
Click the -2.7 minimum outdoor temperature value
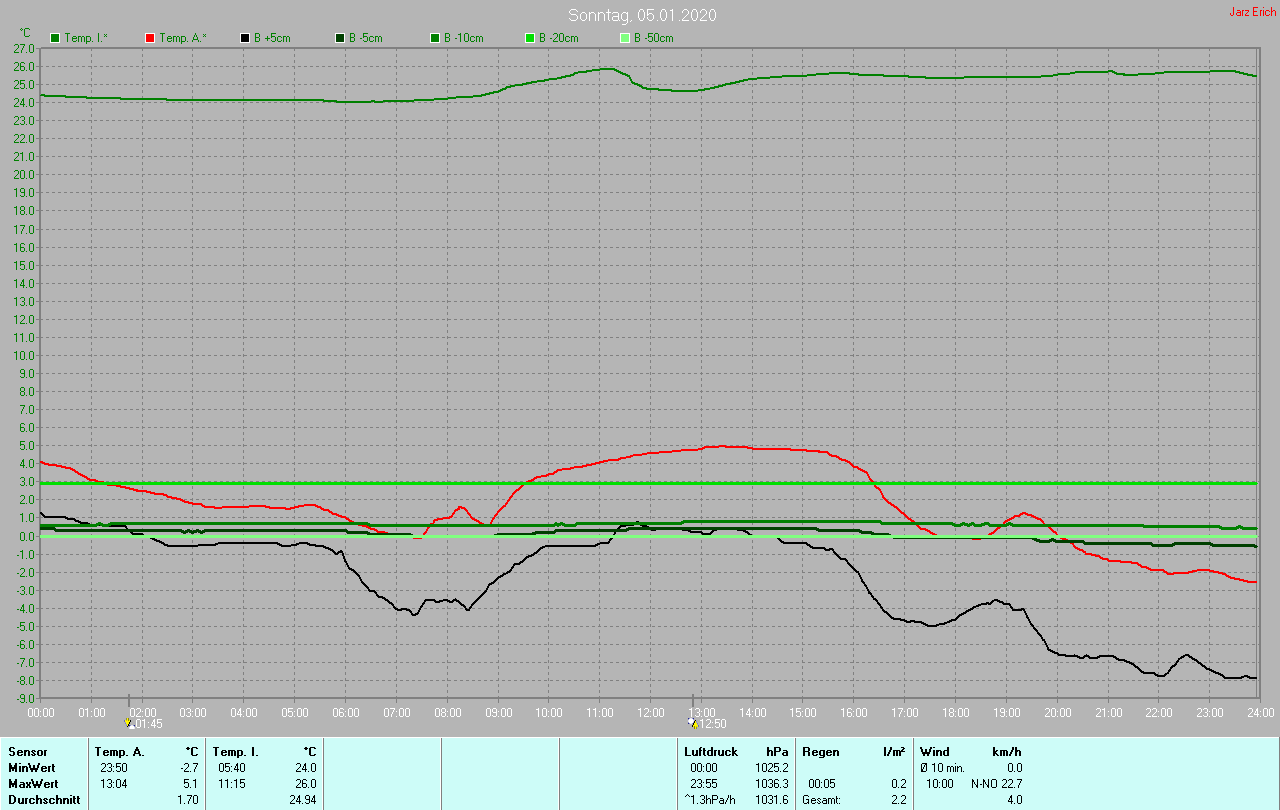click(x=189, y=767)
